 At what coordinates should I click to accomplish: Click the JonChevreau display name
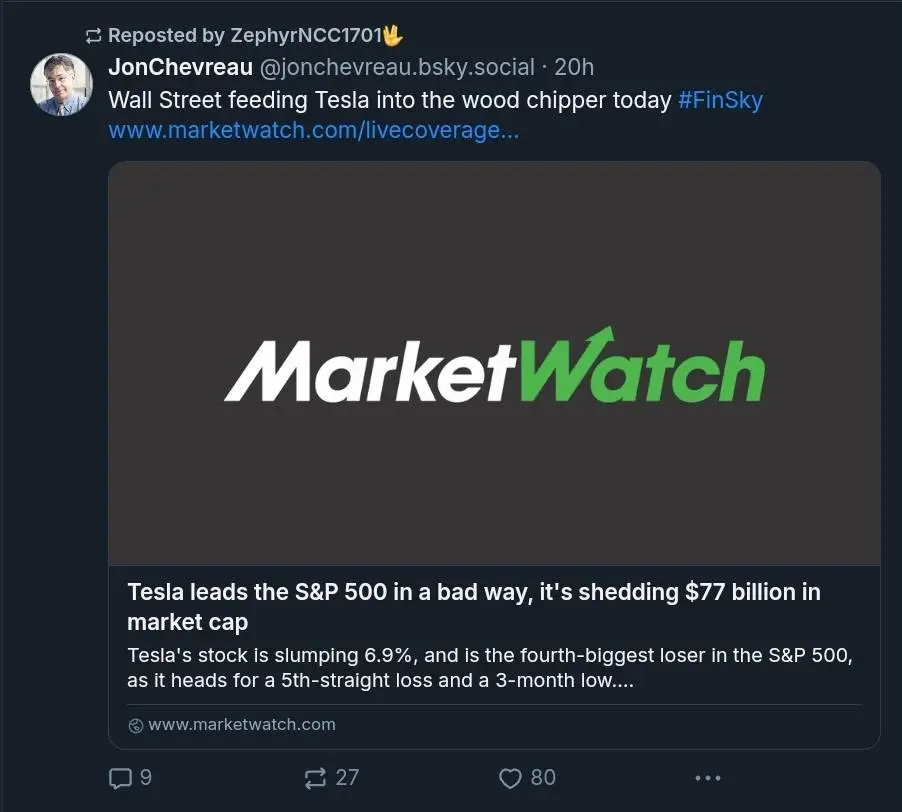(180, 68)
